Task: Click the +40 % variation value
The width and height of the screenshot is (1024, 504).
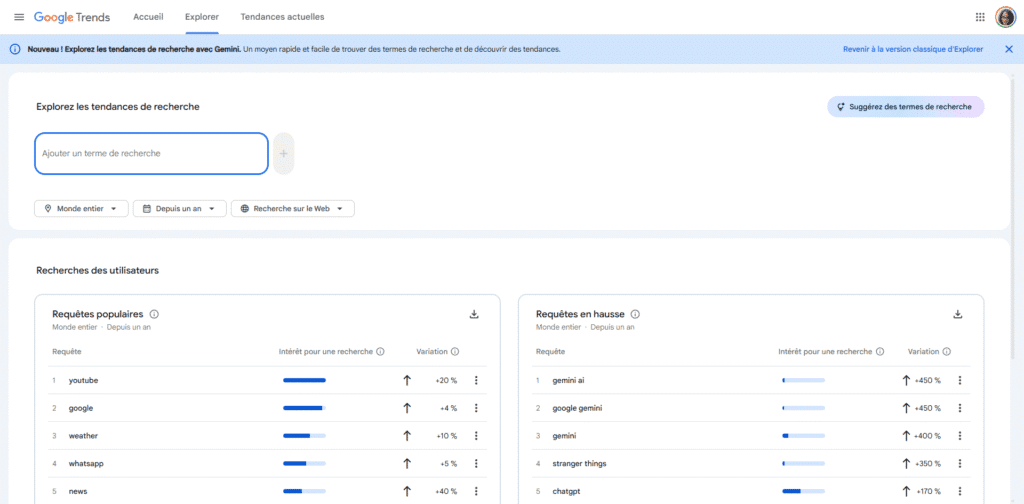Action: [x=447, y=491]
